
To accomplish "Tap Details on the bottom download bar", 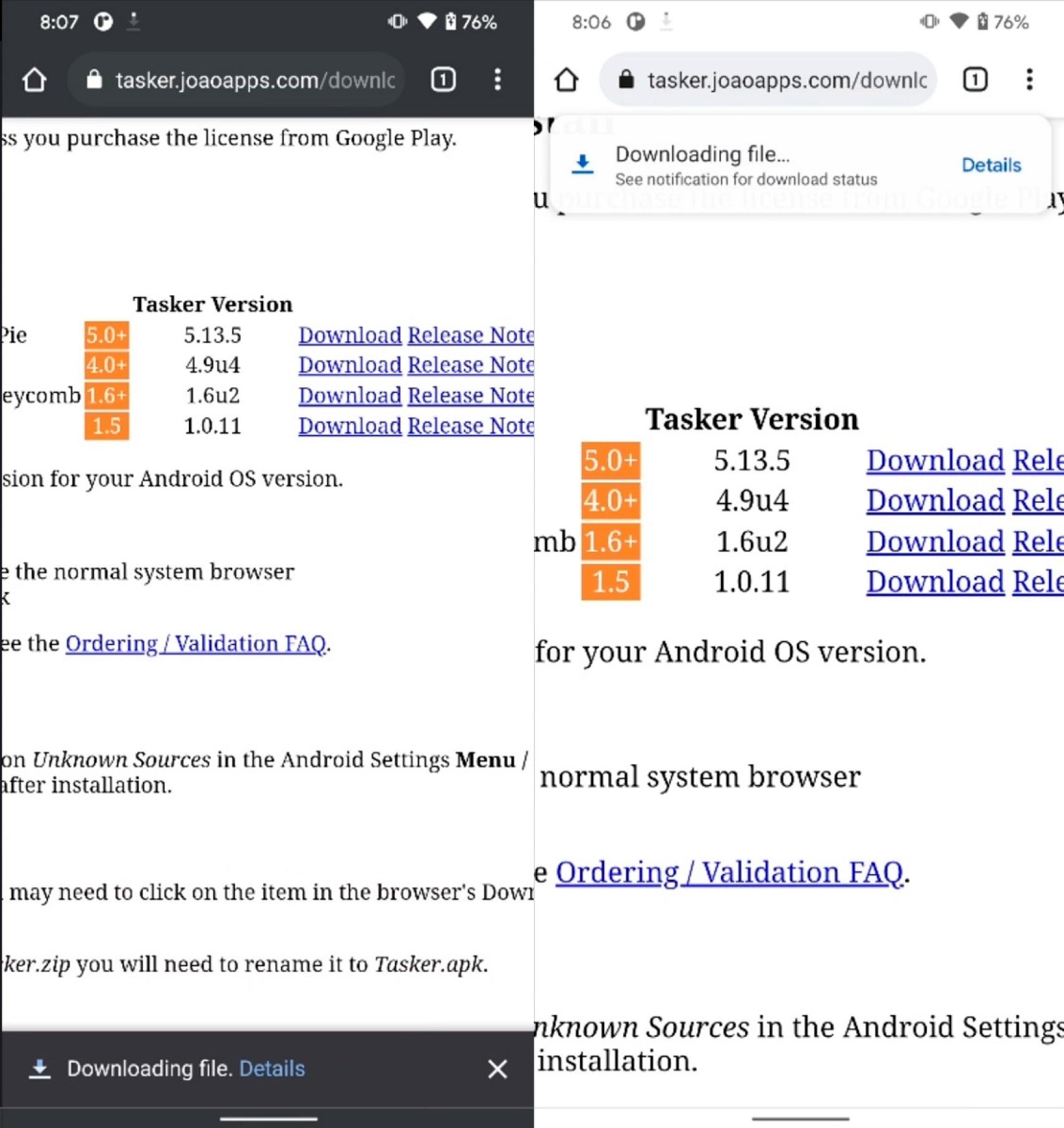I will [271, 1068].
